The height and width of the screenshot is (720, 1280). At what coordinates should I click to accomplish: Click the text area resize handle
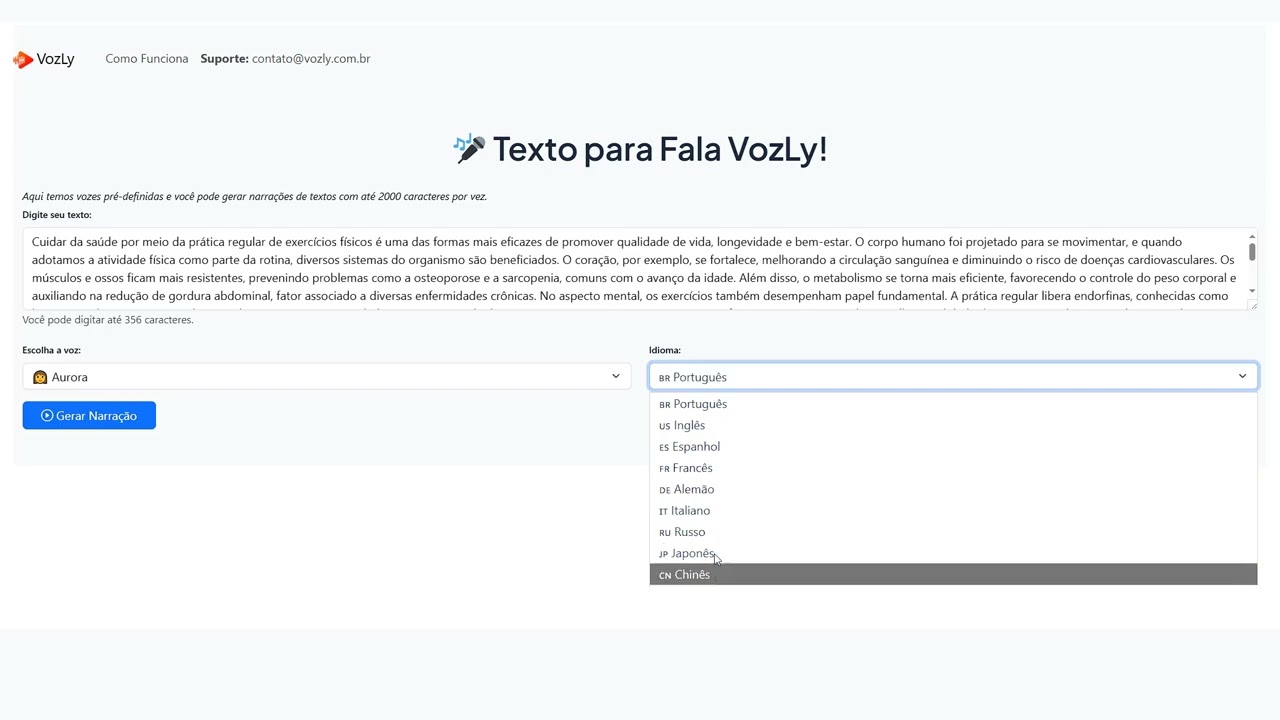tap(1252, 304)
